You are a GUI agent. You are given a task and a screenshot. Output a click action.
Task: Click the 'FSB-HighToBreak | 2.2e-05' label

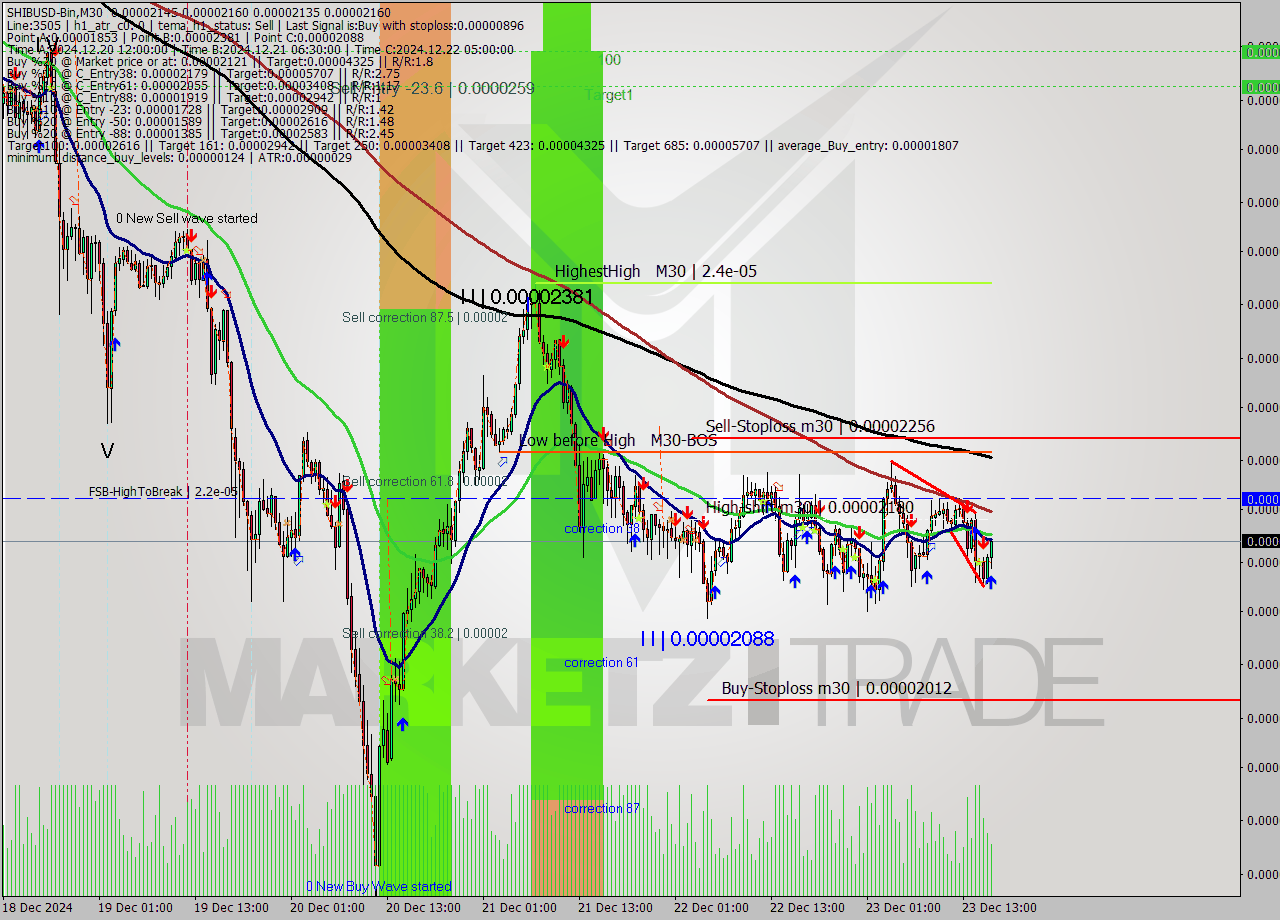click(163, 491)
